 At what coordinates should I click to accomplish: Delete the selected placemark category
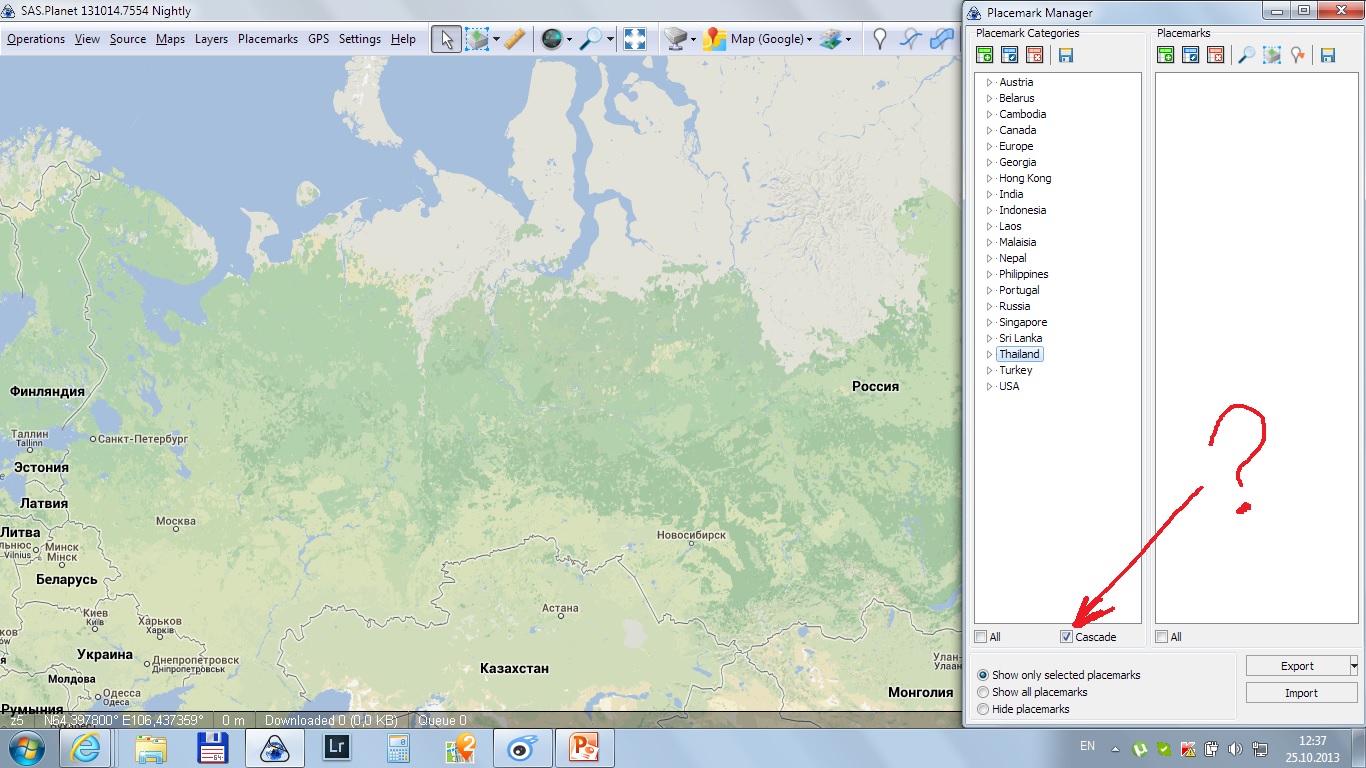[1035, 55]
